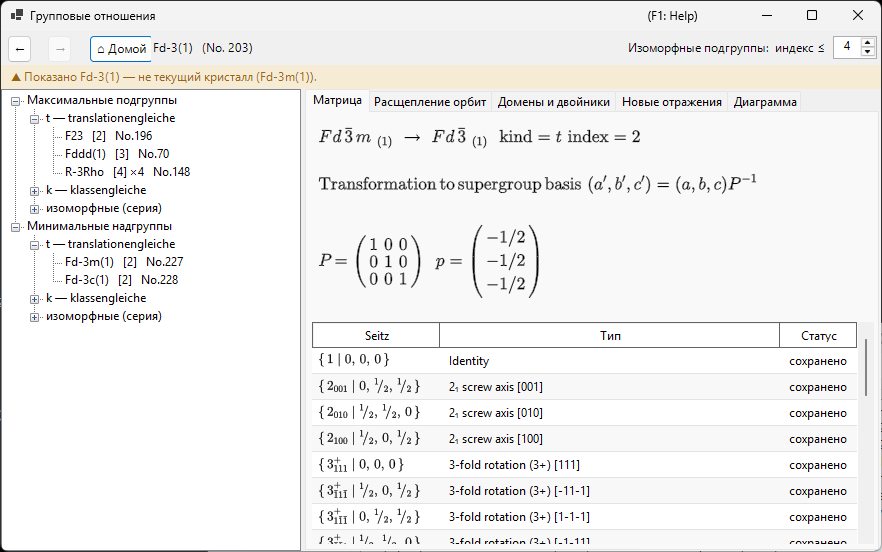Image resolution: width=882 pixels, height=552 pixels.
Task: Click the warning banner about Fd-3(1)
Action: (441, 77)
